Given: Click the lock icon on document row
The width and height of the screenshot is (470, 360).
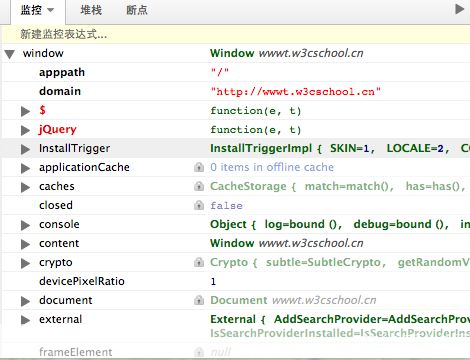Looking at the screenshot, I should tap(199, 300).
